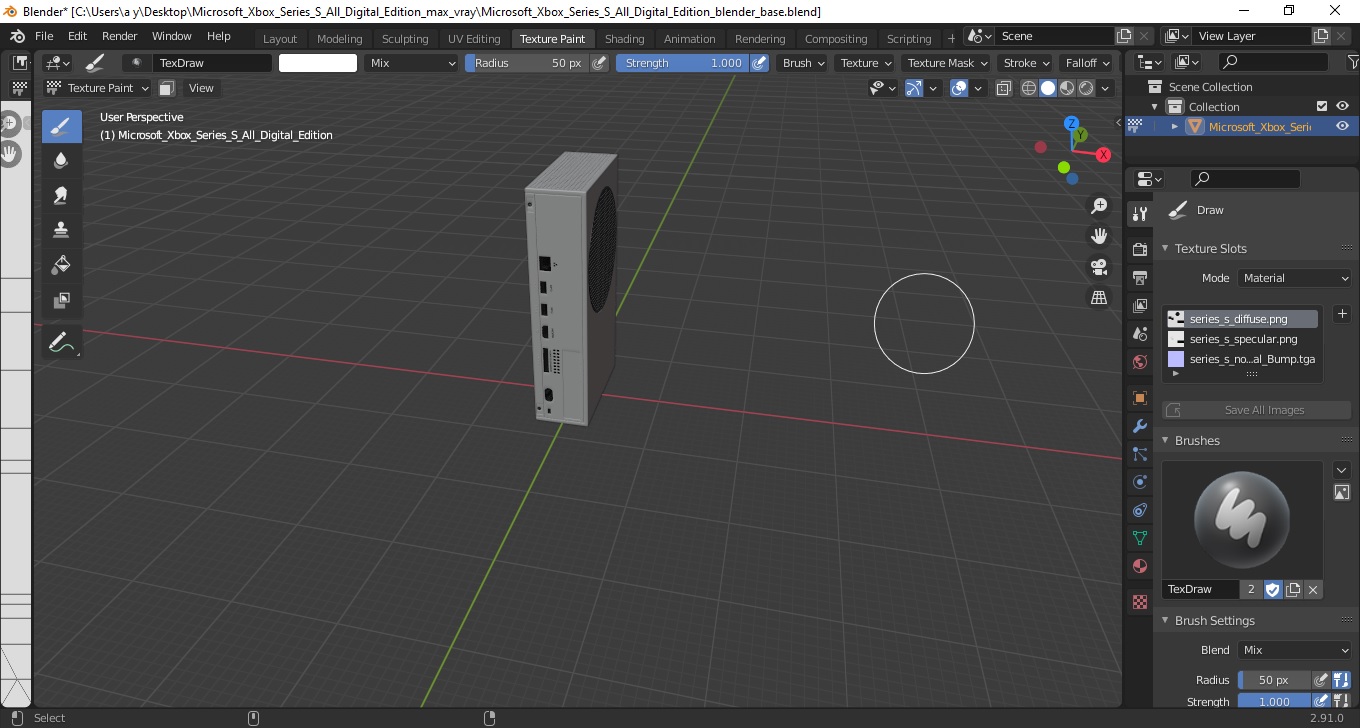Image resolution: width=1360 pixels, height=728 pixels.
Task: Open Render properties tab
Action: (1139, 249)
